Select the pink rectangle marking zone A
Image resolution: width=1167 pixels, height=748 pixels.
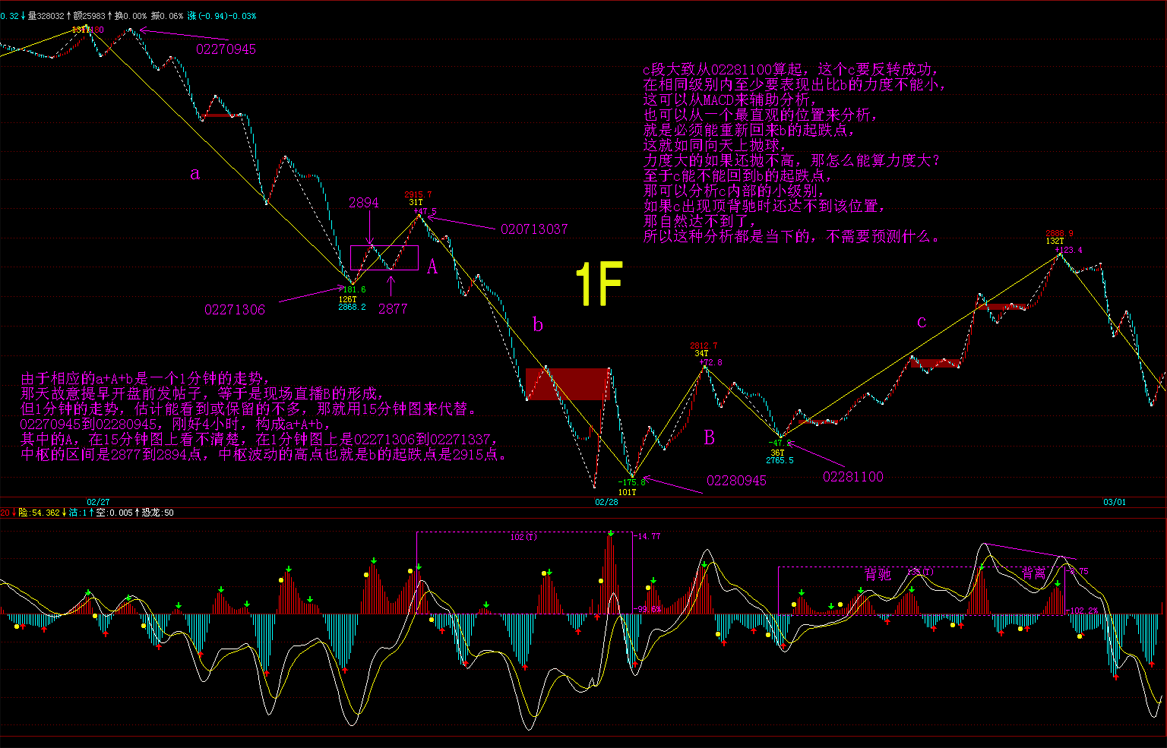tap(384, 257)
